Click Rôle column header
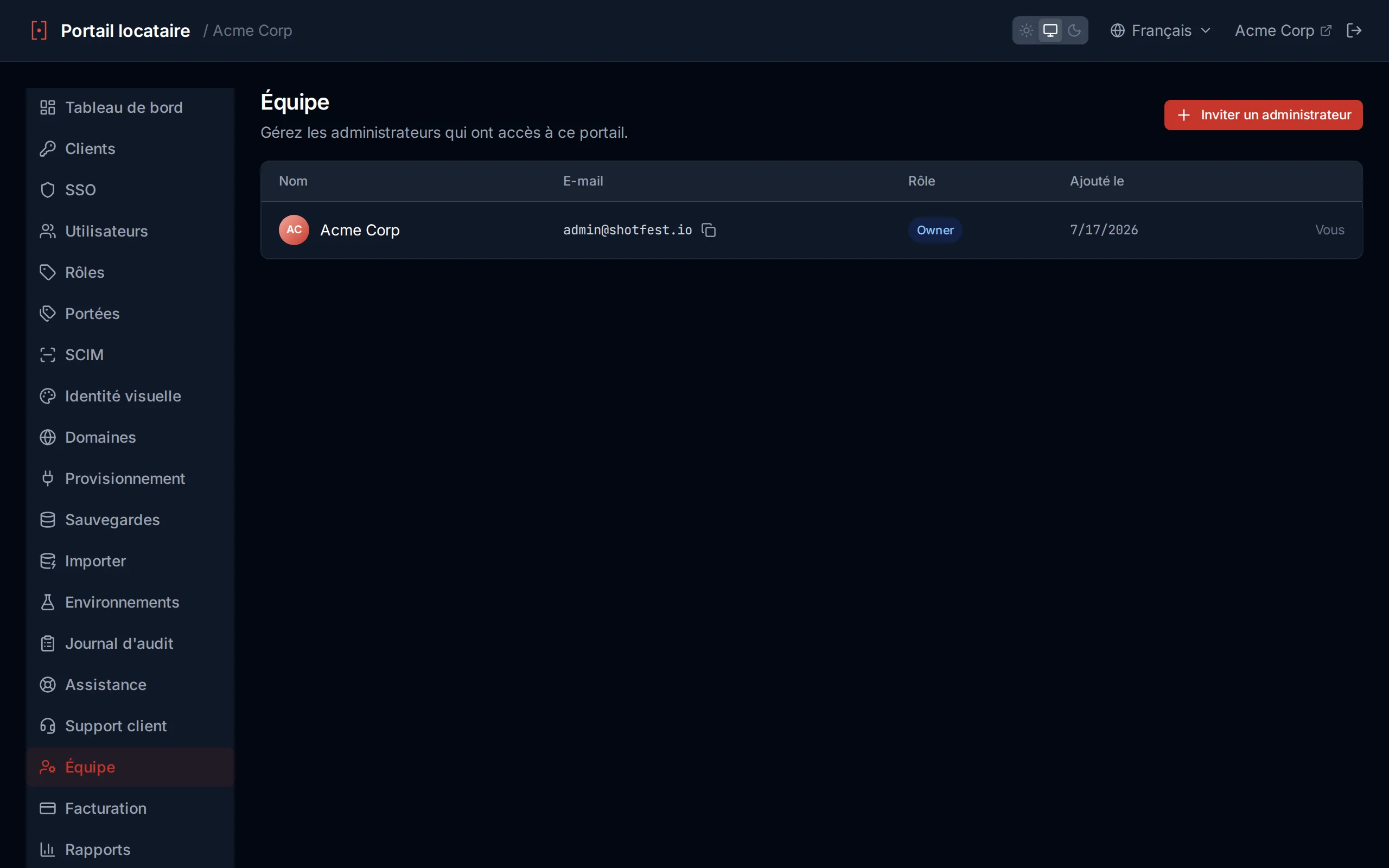 (922, 181)
